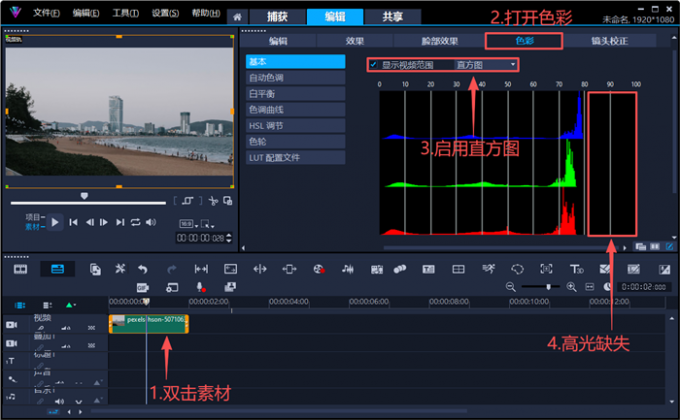The height and width of the screenshot is (420, 680).
Task: Click the scissors split clip icon
Action: pos(213,201)
